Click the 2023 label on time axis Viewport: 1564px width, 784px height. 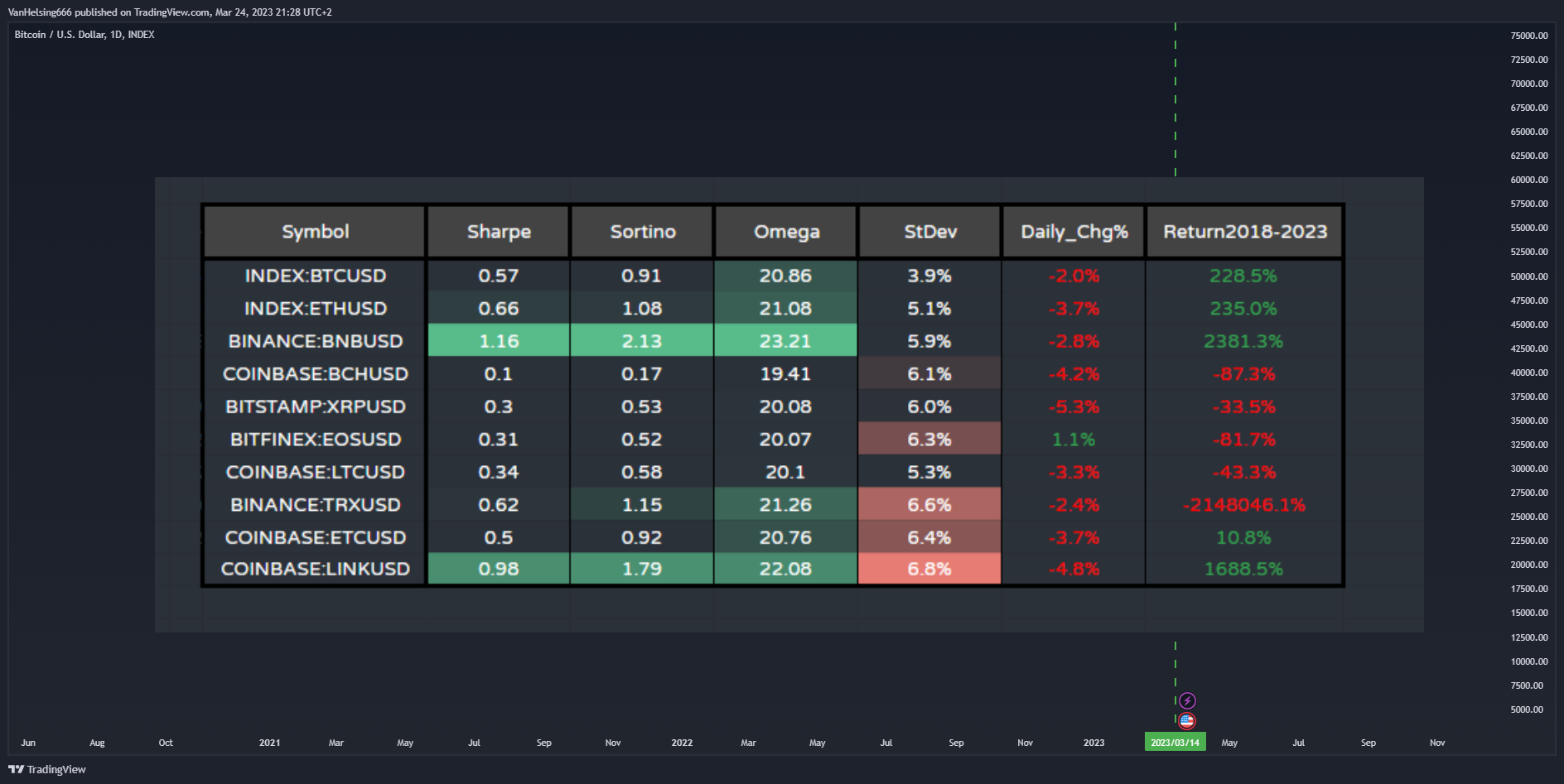click(1093, 743)
